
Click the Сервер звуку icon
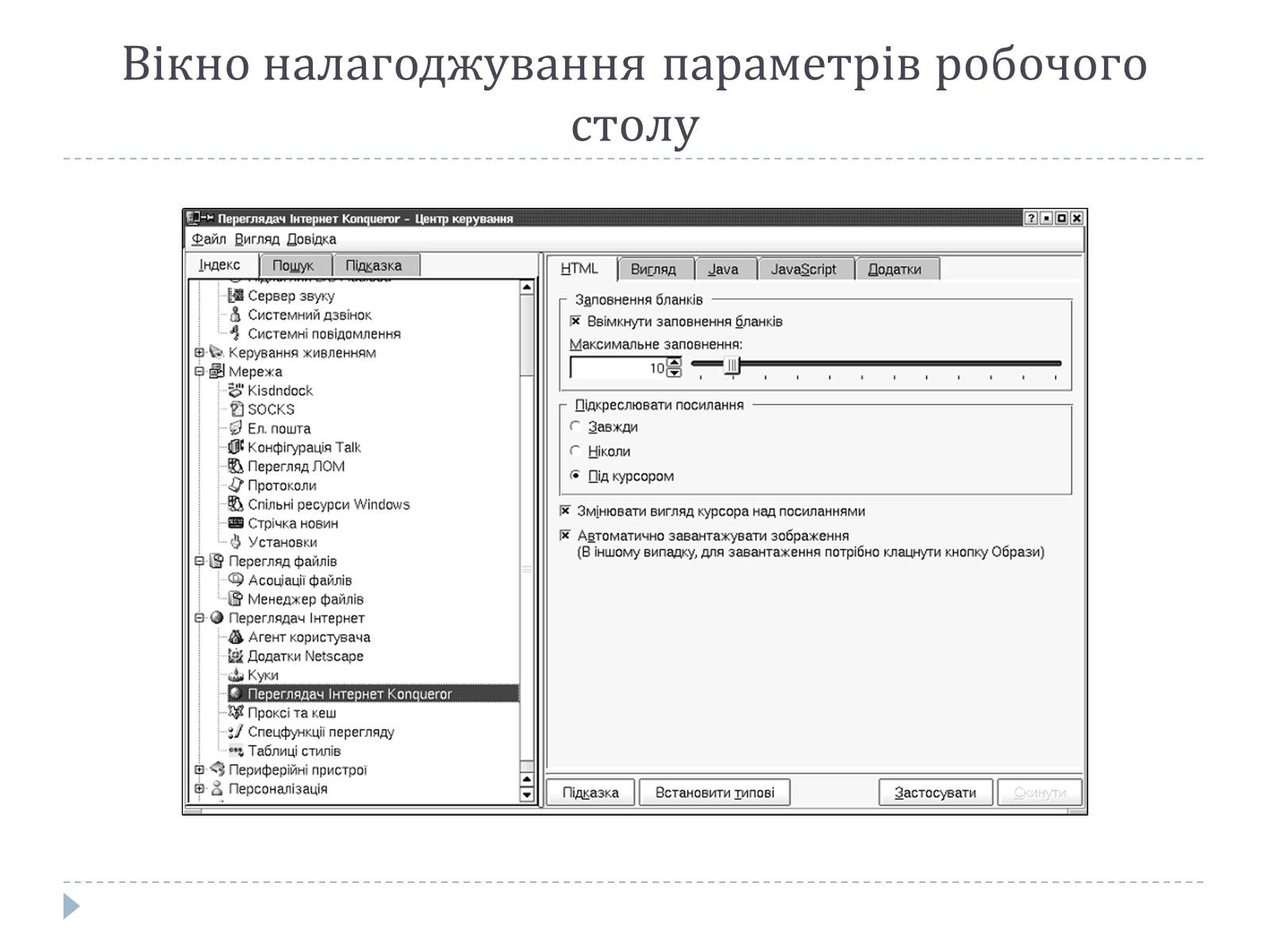[x=235, y=296]
